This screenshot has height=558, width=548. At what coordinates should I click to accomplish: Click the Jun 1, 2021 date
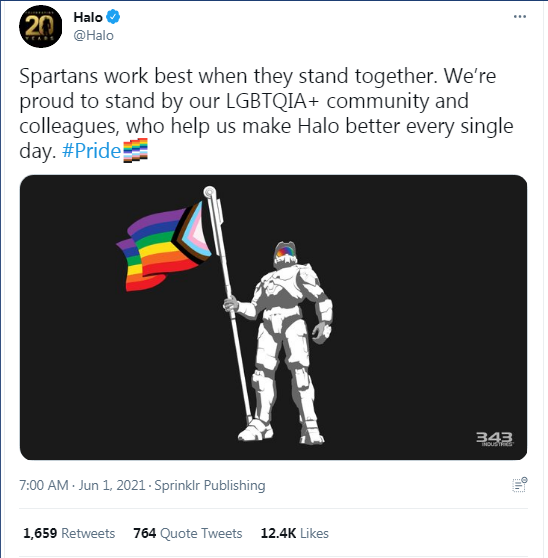[x=112, y=485]
